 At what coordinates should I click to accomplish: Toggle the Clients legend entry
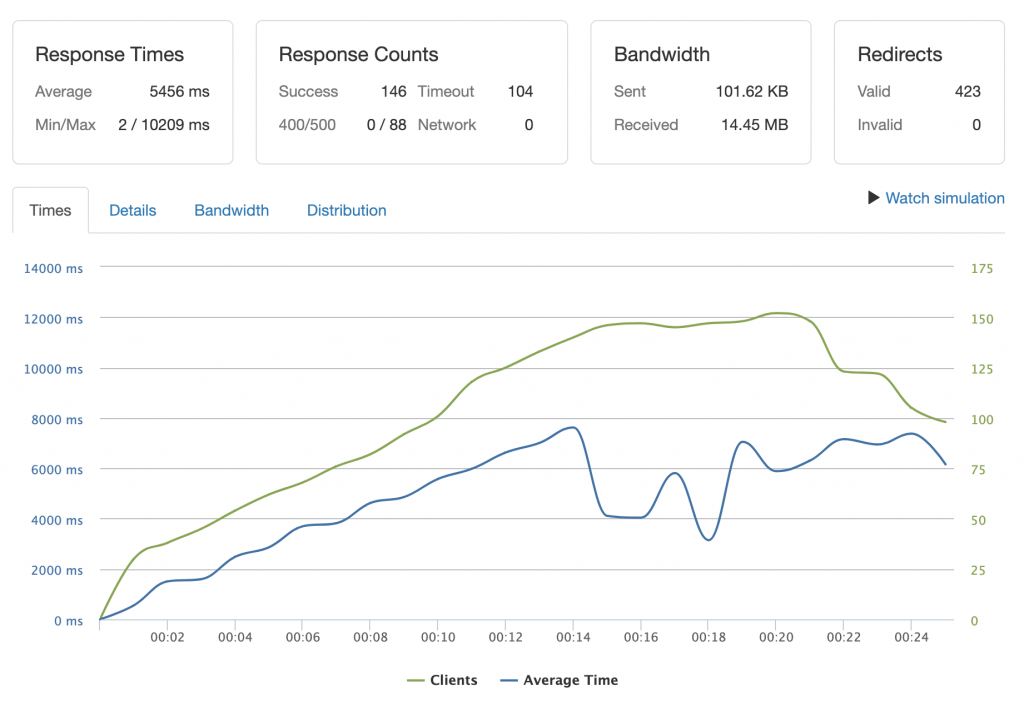coord(442,680)
